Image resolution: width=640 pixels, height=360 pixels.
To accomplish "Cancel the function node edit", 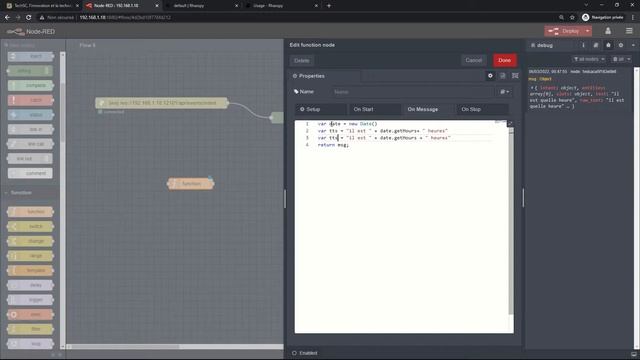I will click(x=473, y=60).
